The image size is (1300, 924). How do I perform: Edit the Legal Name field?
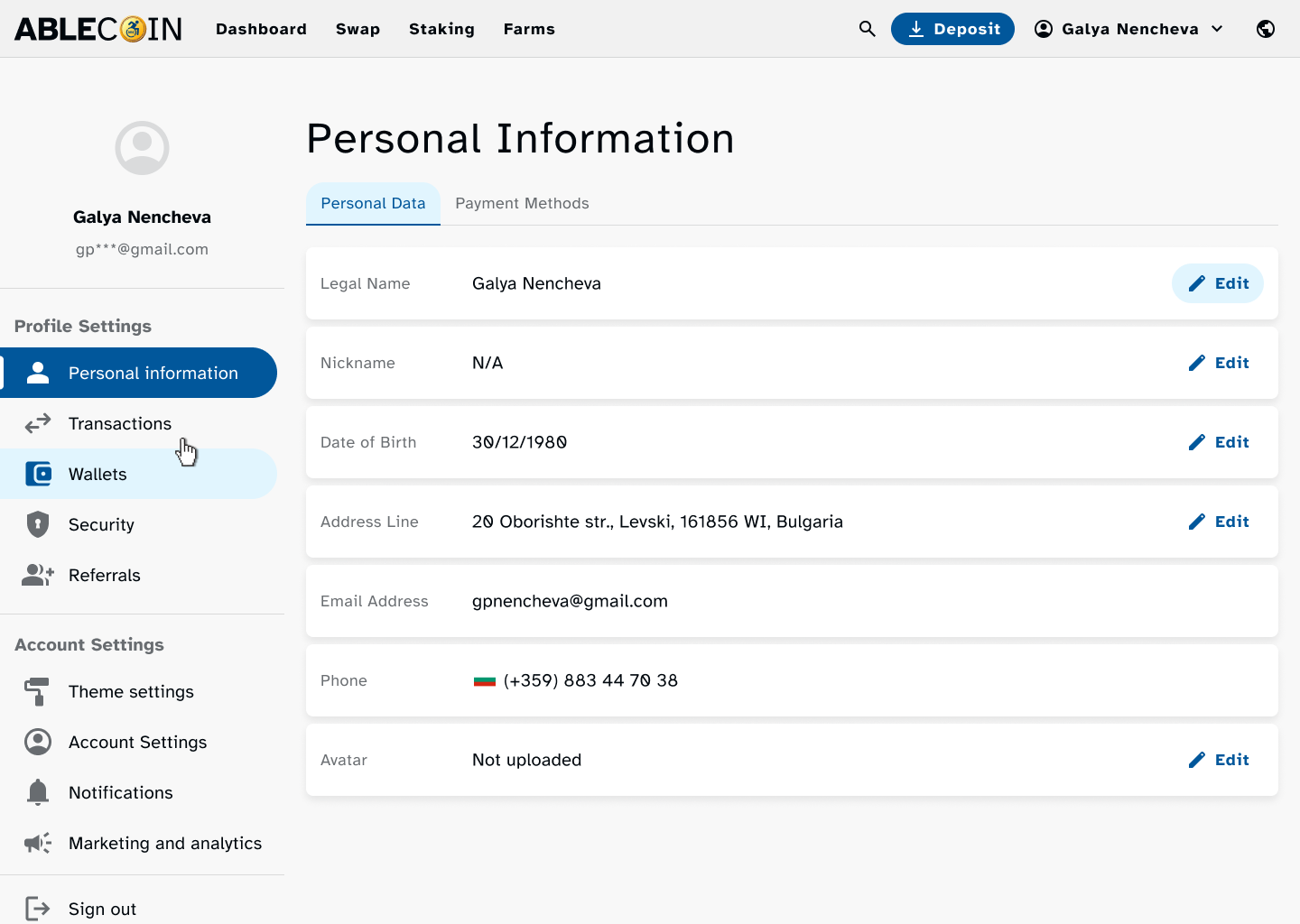pos(1218,283)
